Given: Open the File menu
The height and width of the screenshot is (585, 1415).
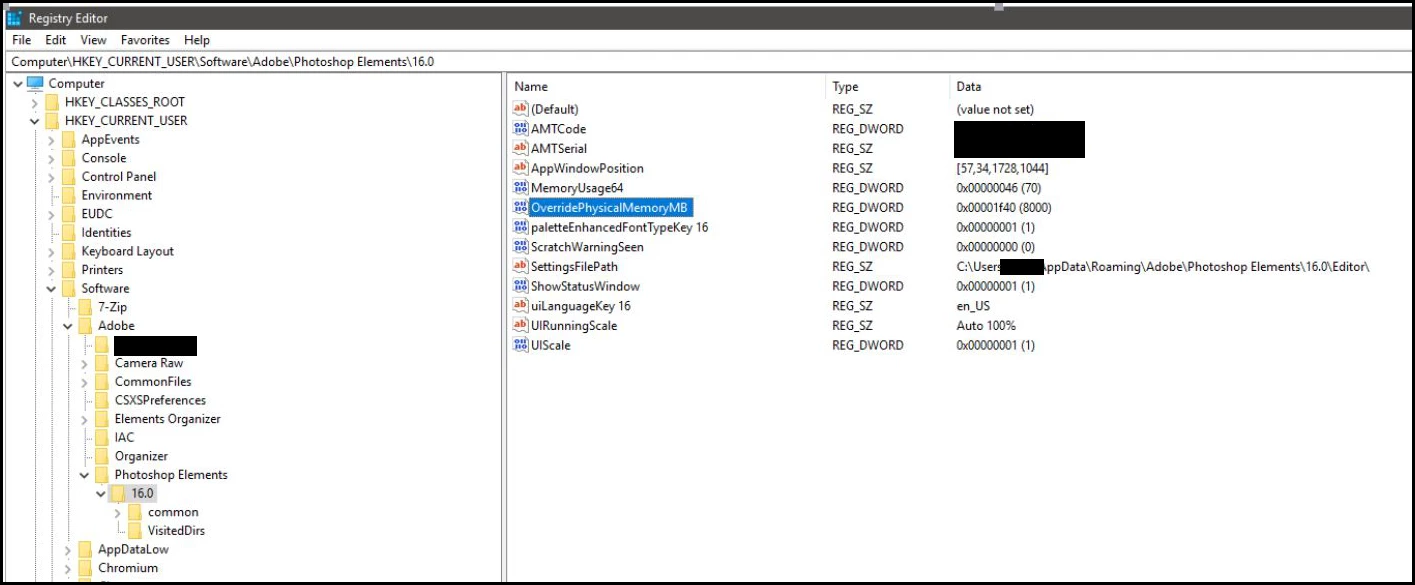Looking at the screenshot, I should [x=22, y=40].
